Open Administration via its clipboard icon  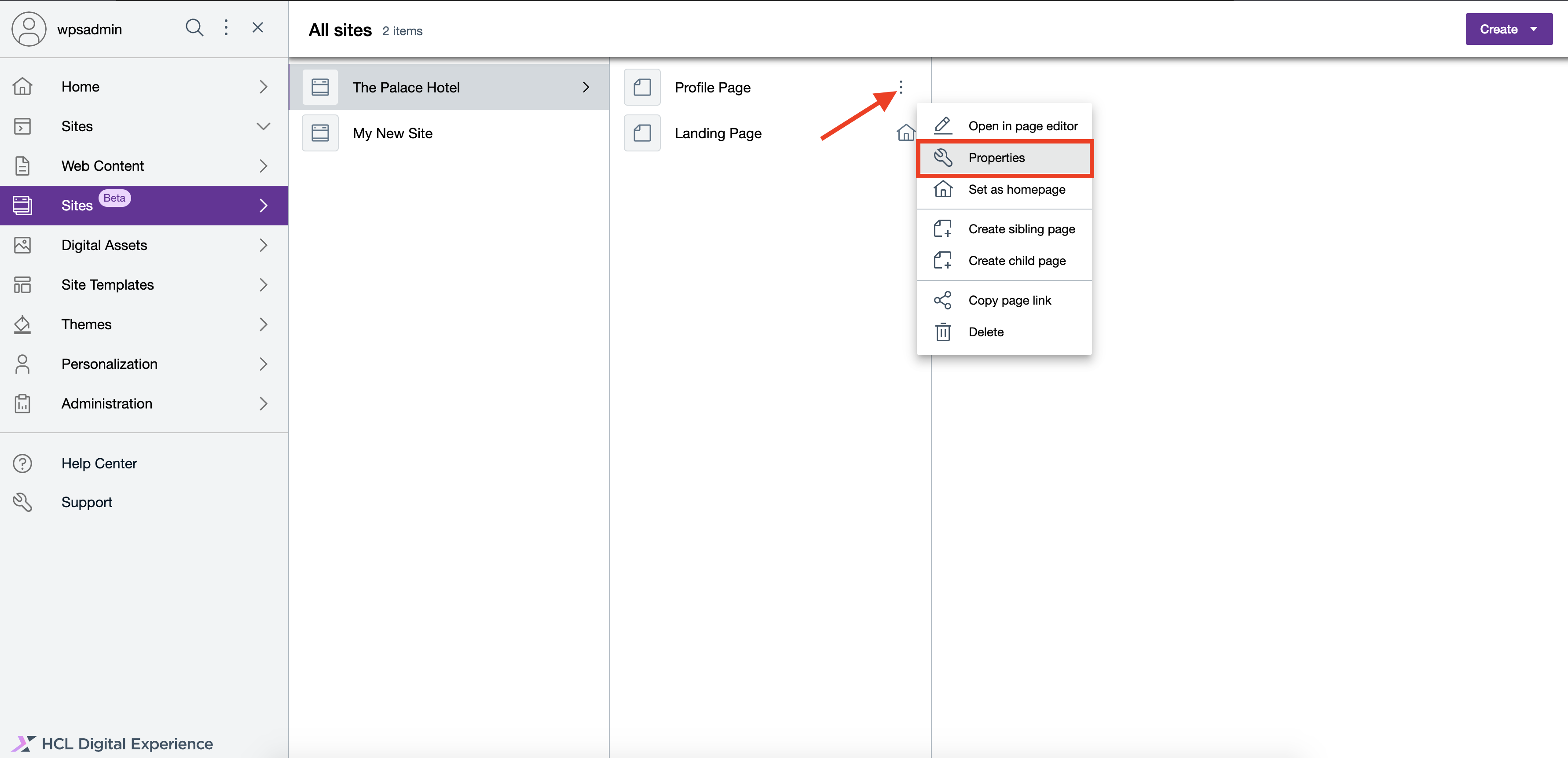22,403
